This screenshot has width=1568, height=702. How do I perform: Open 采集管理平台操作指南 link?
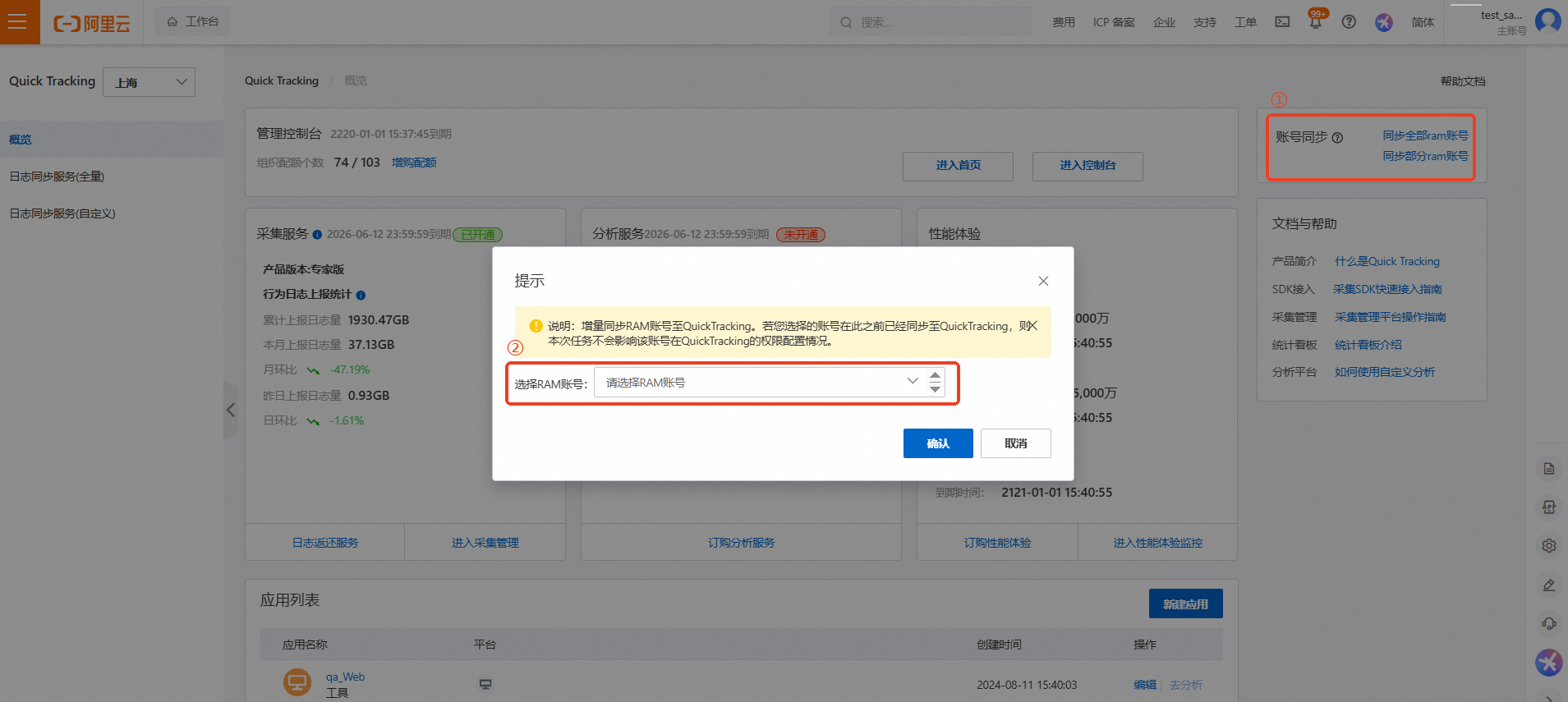[1390, 317]
